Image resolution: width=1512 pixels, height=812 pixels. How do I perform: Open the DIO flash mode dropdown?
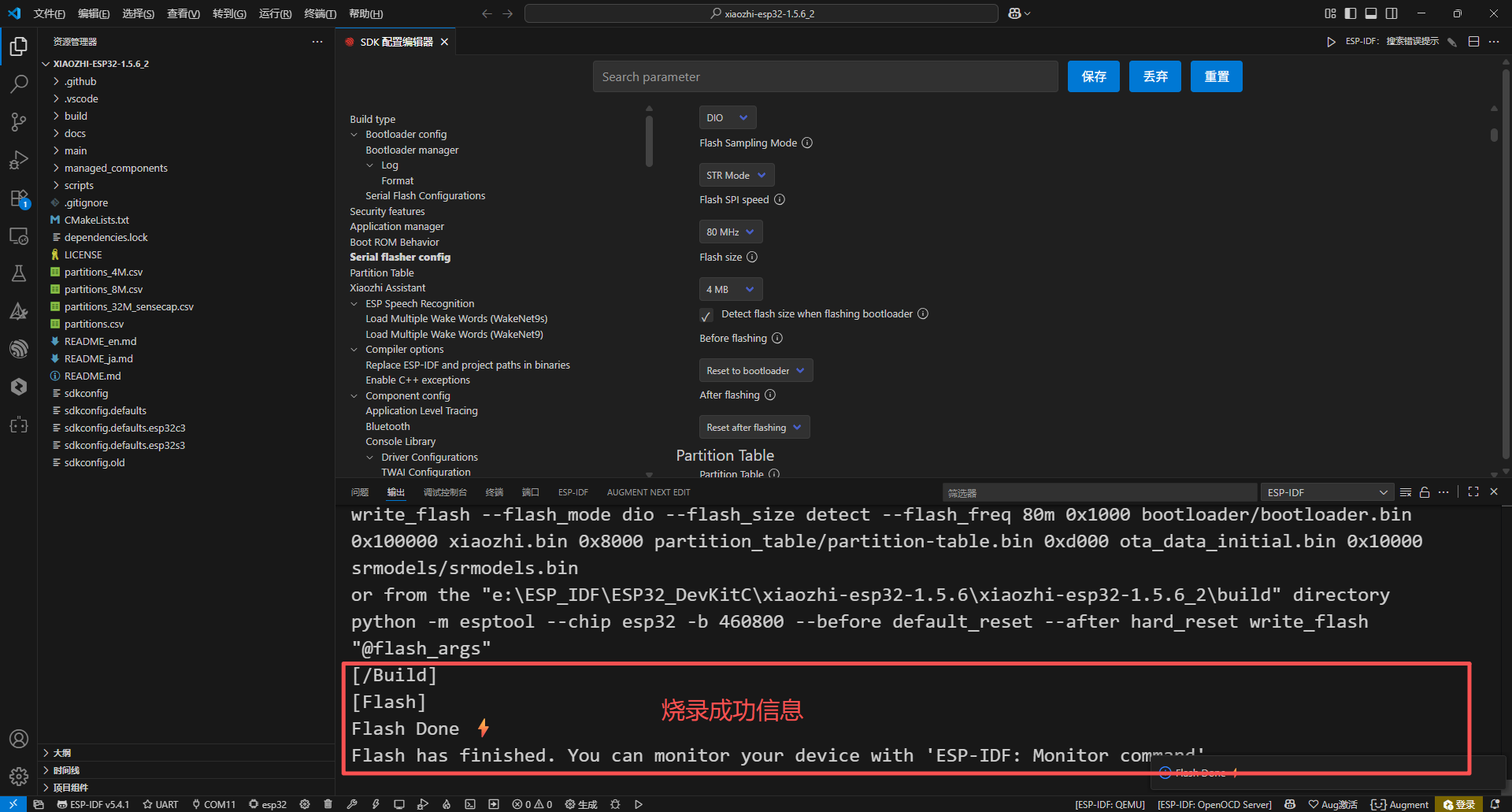click(x=728, y=117)
